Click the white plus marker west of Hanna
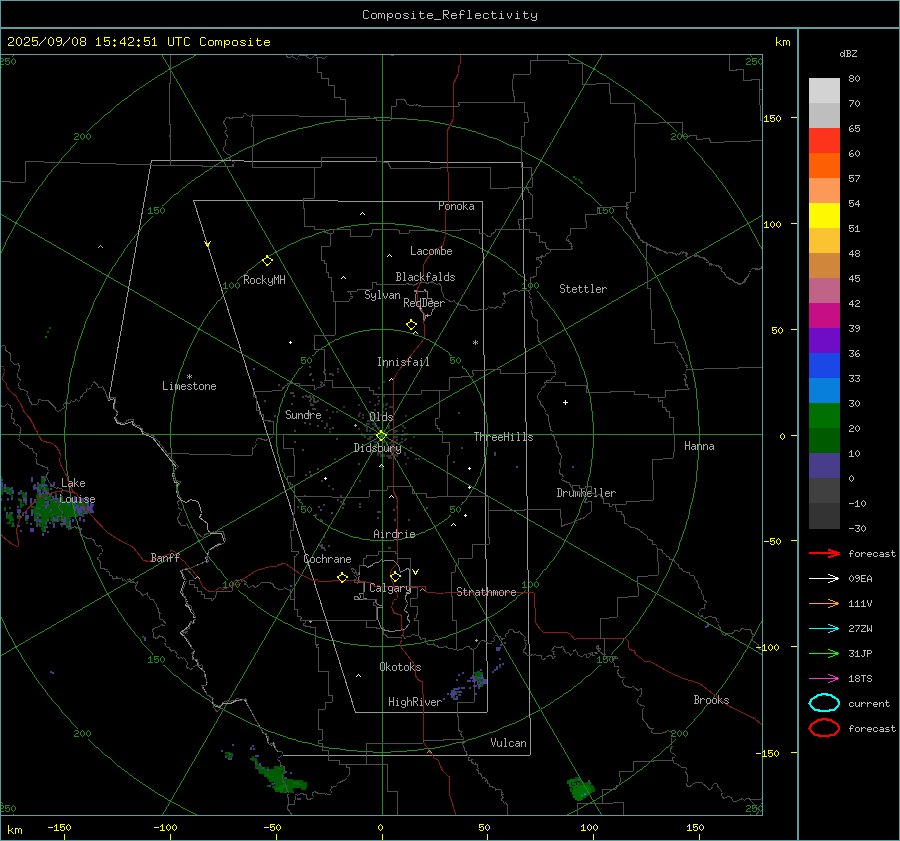The height and width of the screenshot is (841, 900). click(x=565, y=402)
